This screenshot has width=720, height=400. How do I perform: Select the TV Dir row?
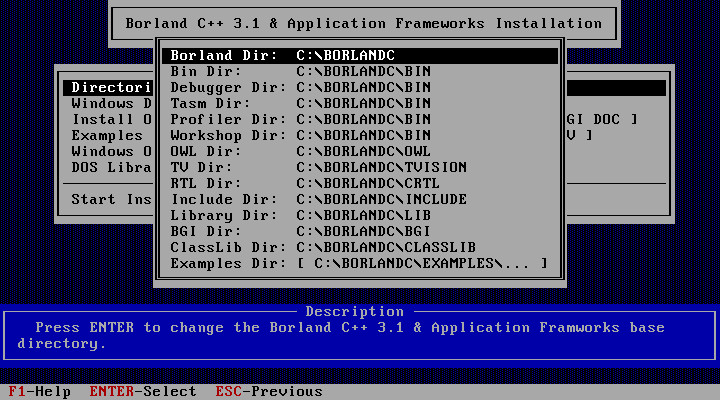pyautogui.click(x=360, y=168)
